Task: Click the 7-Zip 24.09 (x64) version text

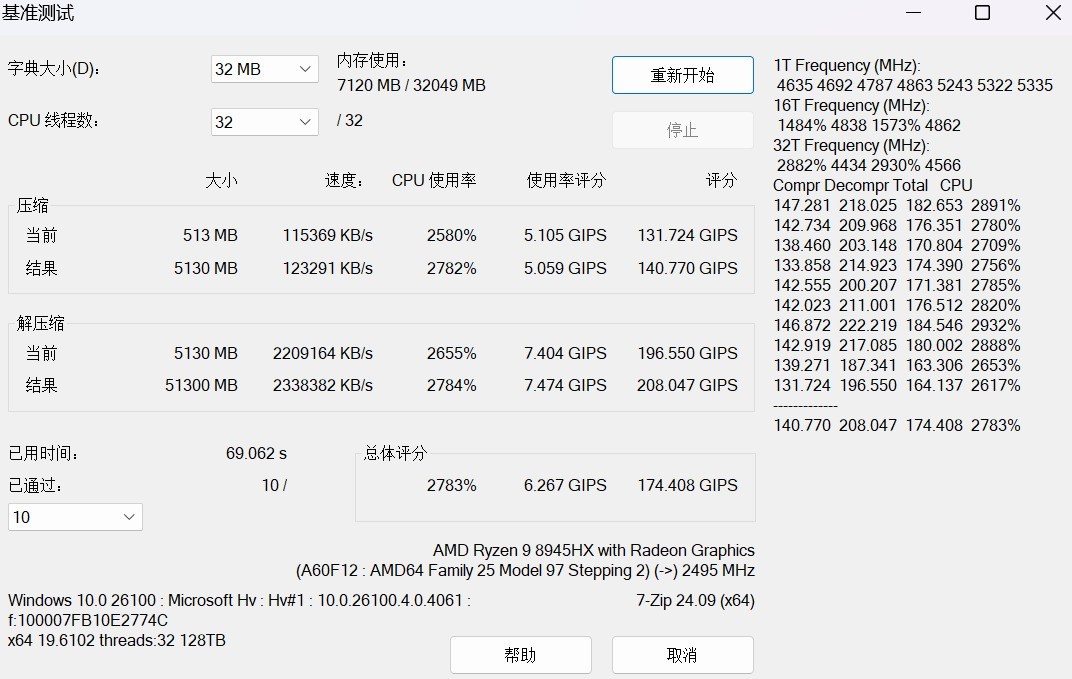Action: click(x=695, y=600)
